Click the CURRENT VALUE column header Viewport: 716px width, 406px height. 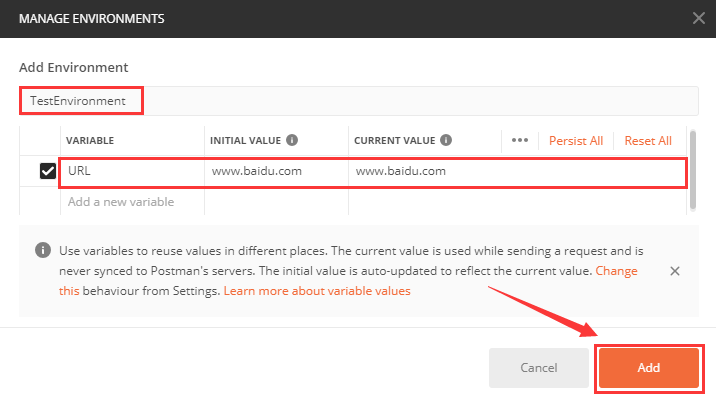click(x=395, y=141)
